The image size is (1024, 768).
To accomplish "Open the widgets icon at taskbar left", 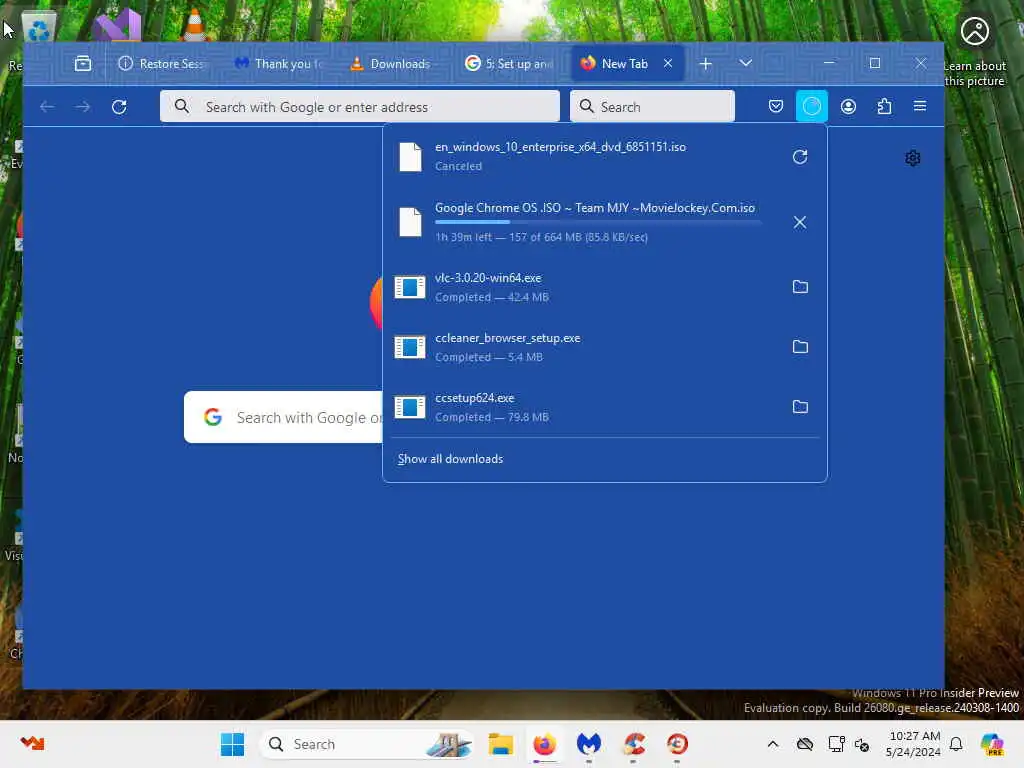I will (32, 743).
